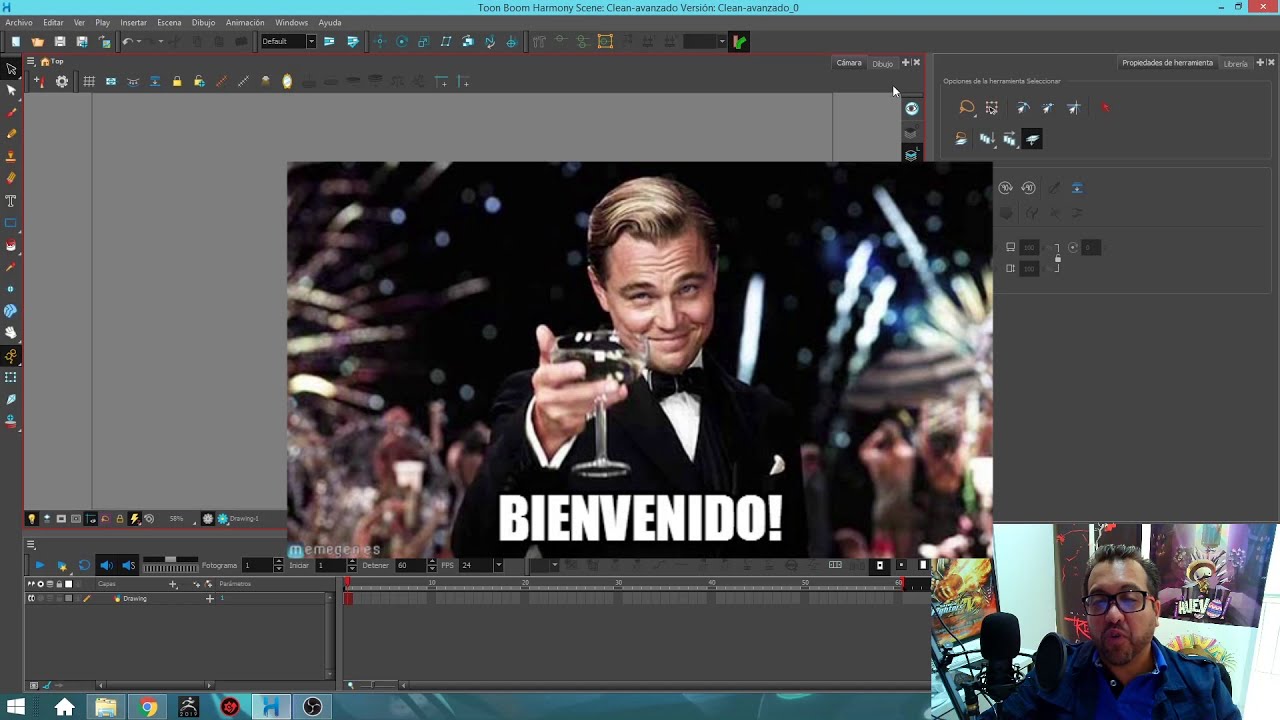
Task: Toggle enable-all layers icon in timeline header
Action: pos(31,584)
